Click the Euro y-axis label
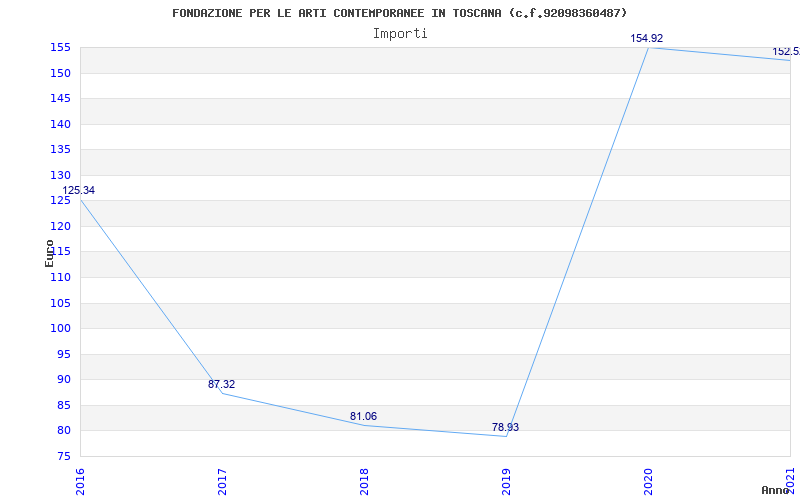This screenshot has width=800, height=500. coord(49,253)
